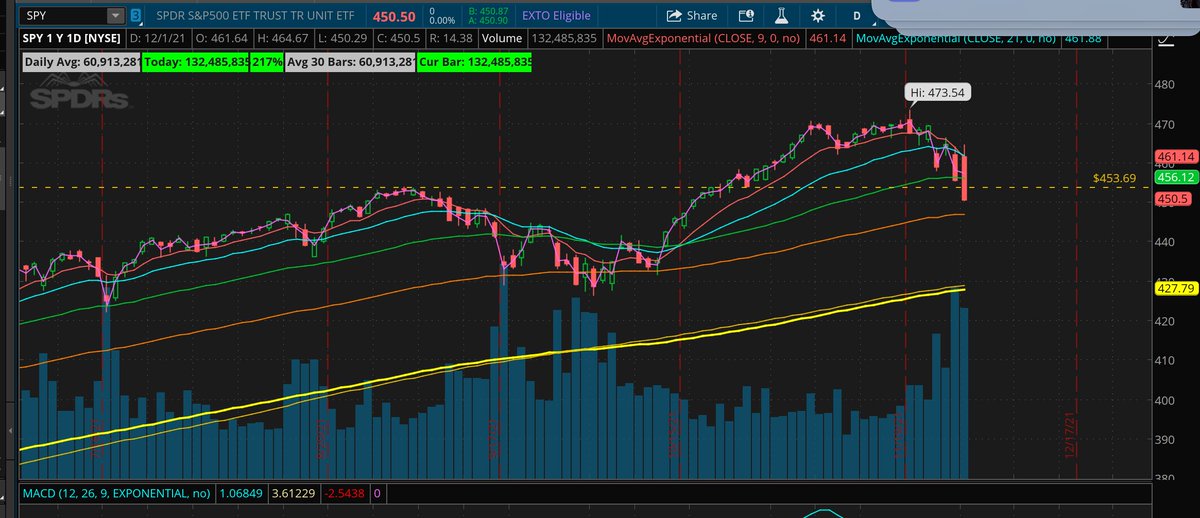Open chart settings gear icon

[818, 15]
